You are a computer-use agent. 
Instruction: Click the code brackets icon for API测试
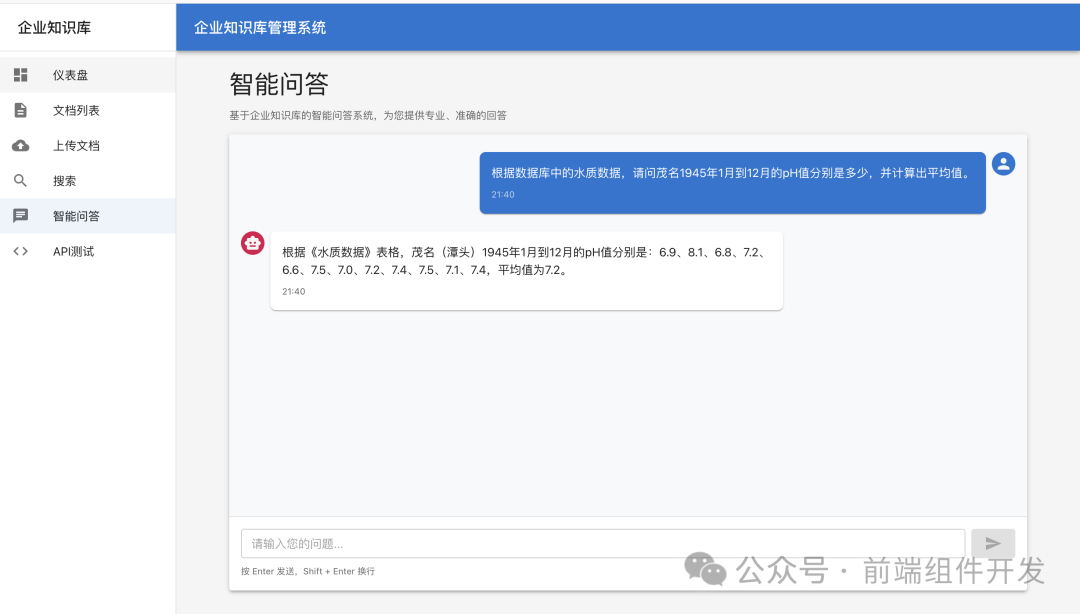(21, 252)
